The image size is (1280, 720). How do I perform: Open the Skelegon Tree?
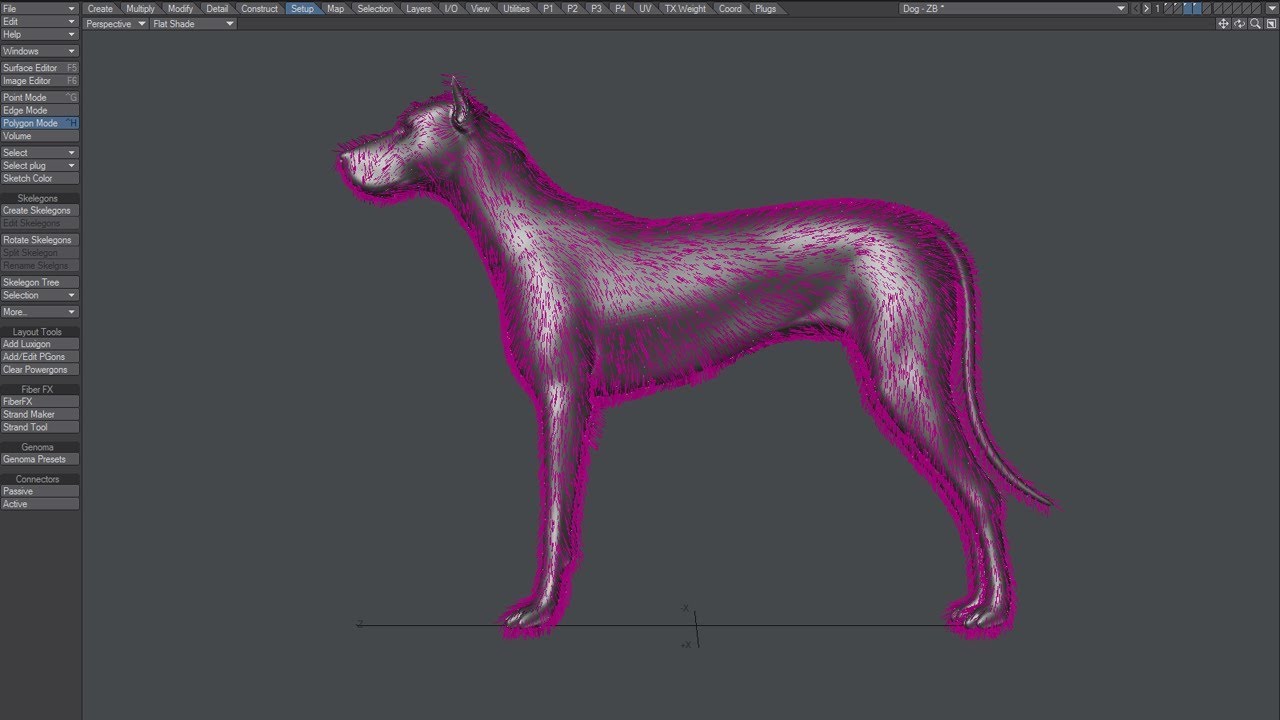[40, 283]
